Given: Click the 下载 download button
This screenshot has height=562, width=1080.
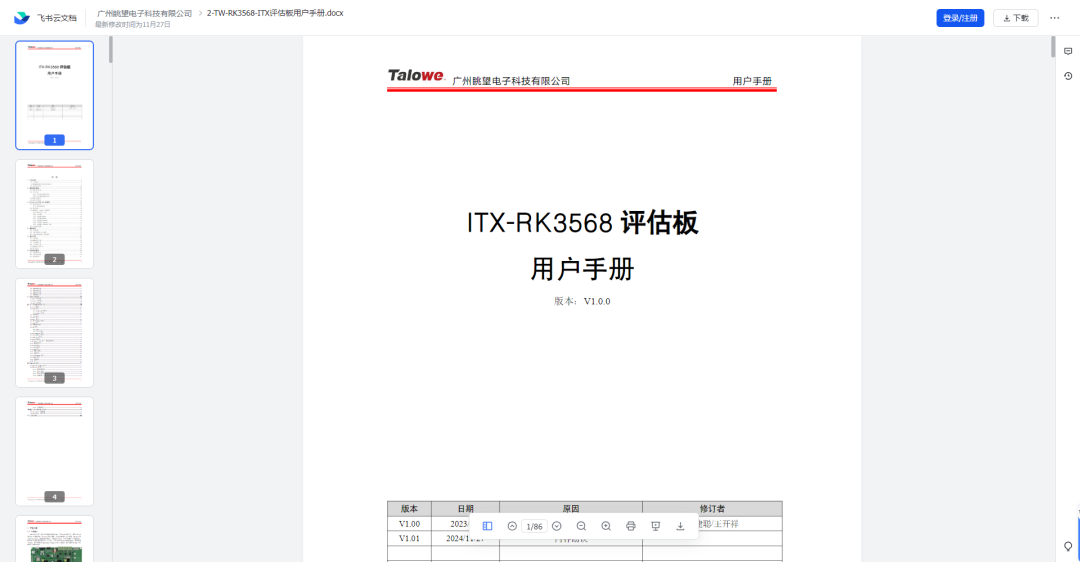Looking at the screenshot, I should pyautogui.click(x=1016, y=18).
